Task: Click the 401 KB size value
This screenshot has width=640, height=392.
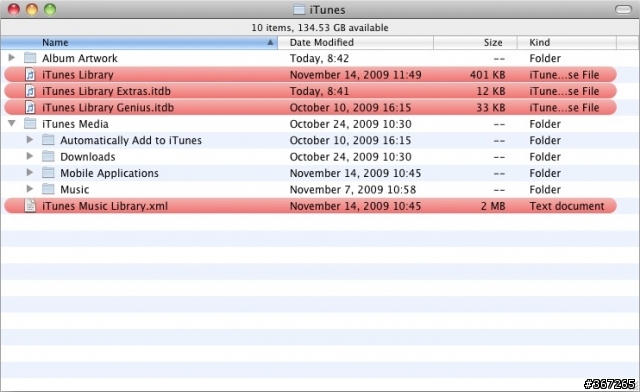Action: [487, 75]
